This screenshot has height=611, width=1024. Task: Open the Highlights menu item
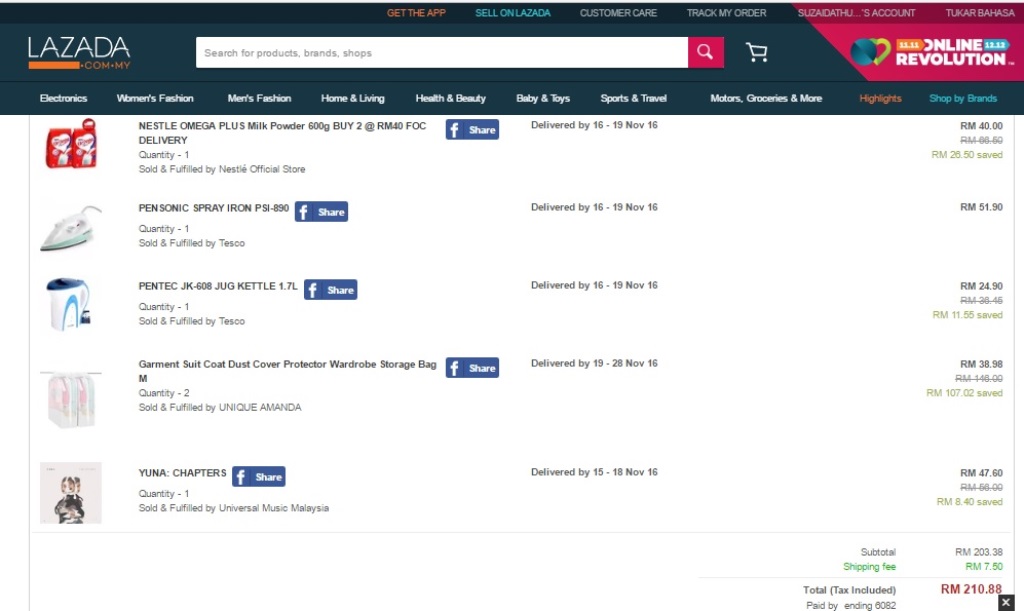coord(880,99)
